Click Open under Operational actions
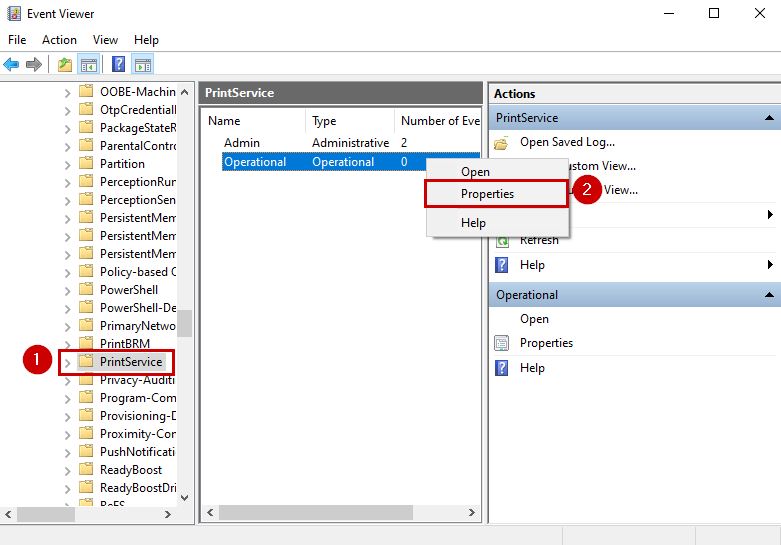 tap(534, 319)
